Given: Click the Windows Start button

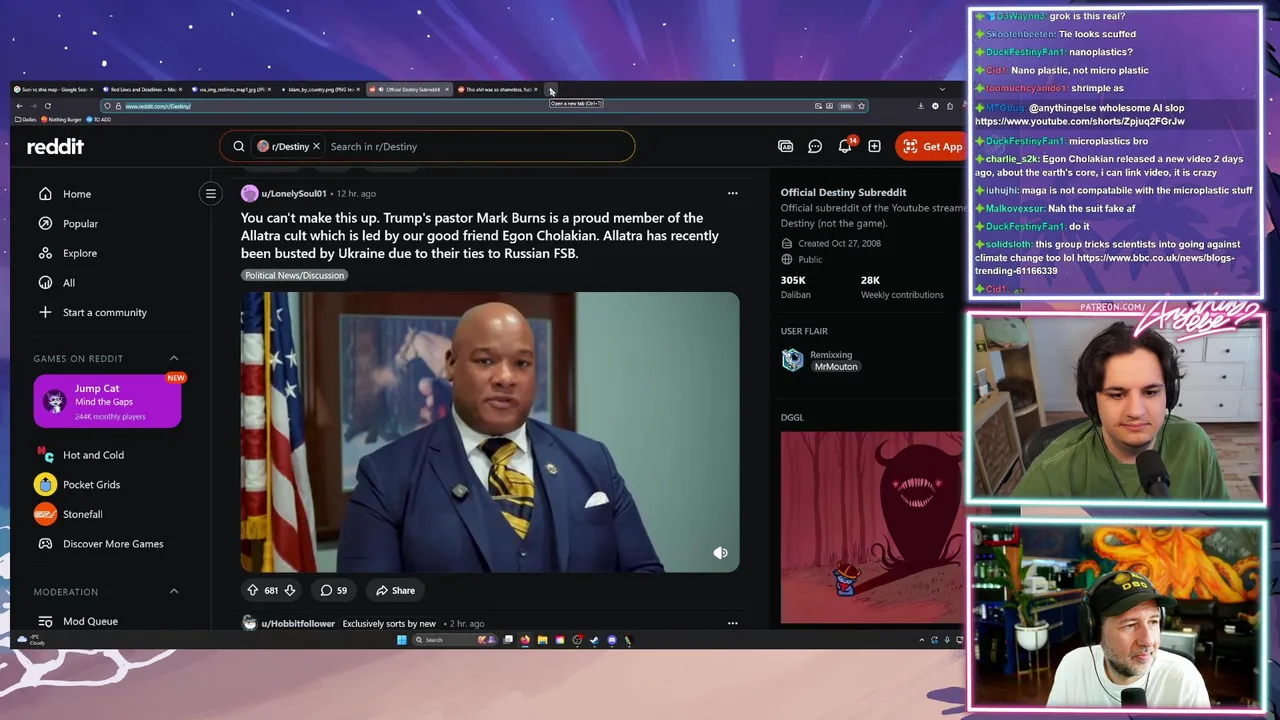Looking at the screenshot, I should click(x=402, y=640).
